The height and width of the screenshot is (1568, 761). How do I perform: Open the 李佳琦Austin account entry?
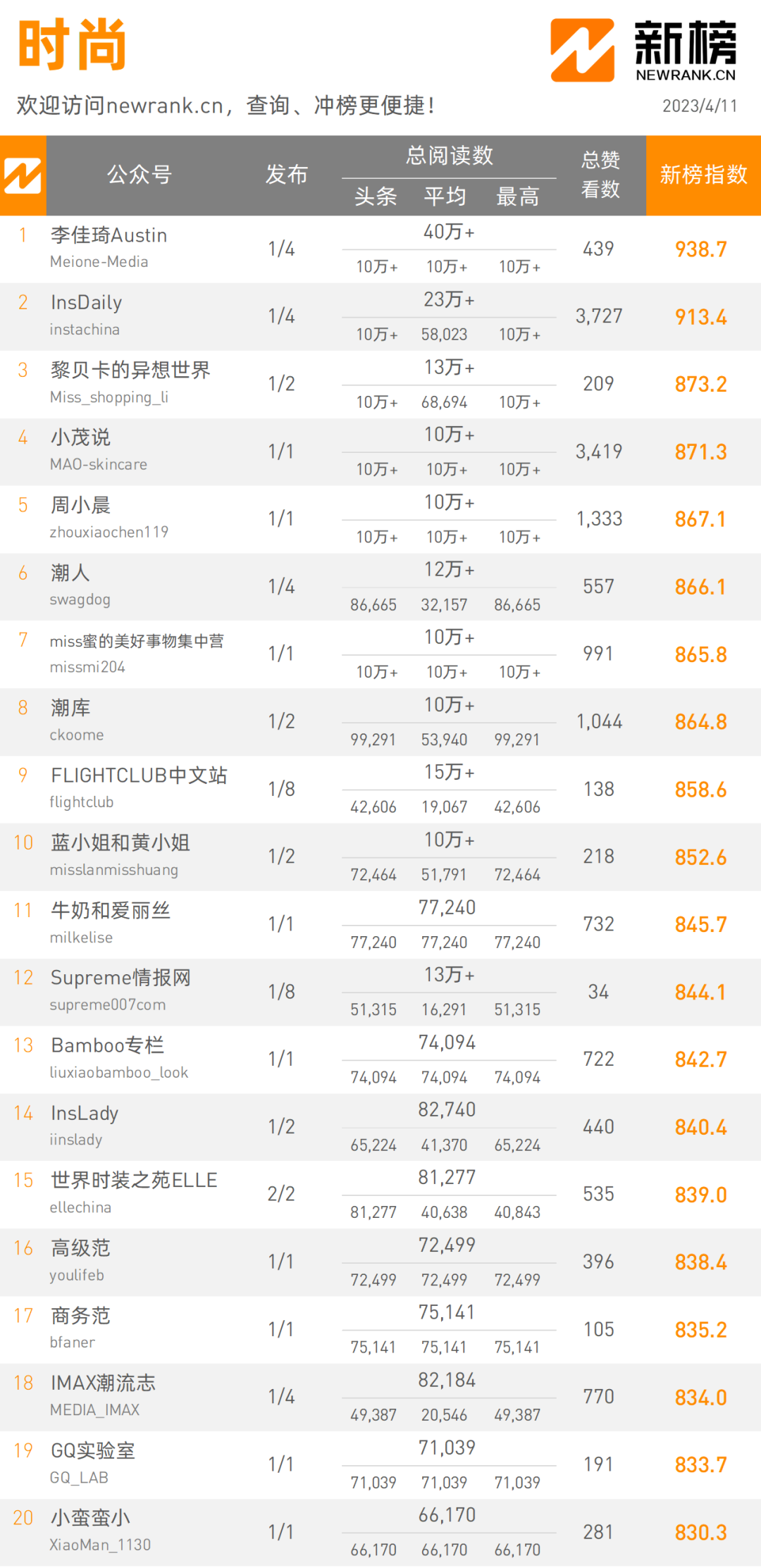[x=109, y=235]
